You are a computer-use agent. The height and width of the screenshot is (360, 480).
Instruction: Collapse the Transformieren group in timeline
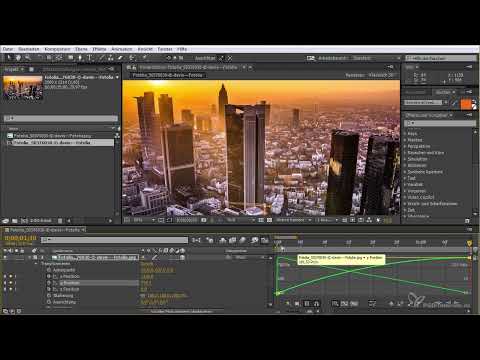pyautogui.click(x=36, y=264)
